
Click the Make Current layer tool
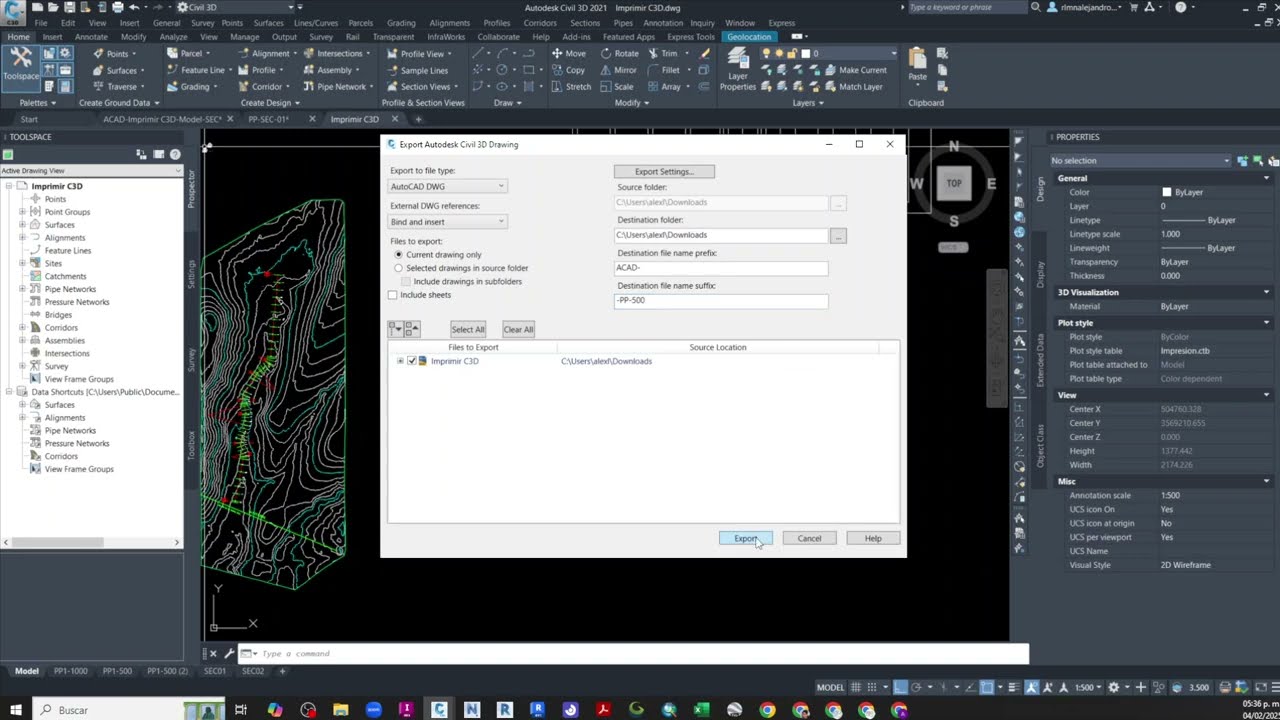click(856, 71)
